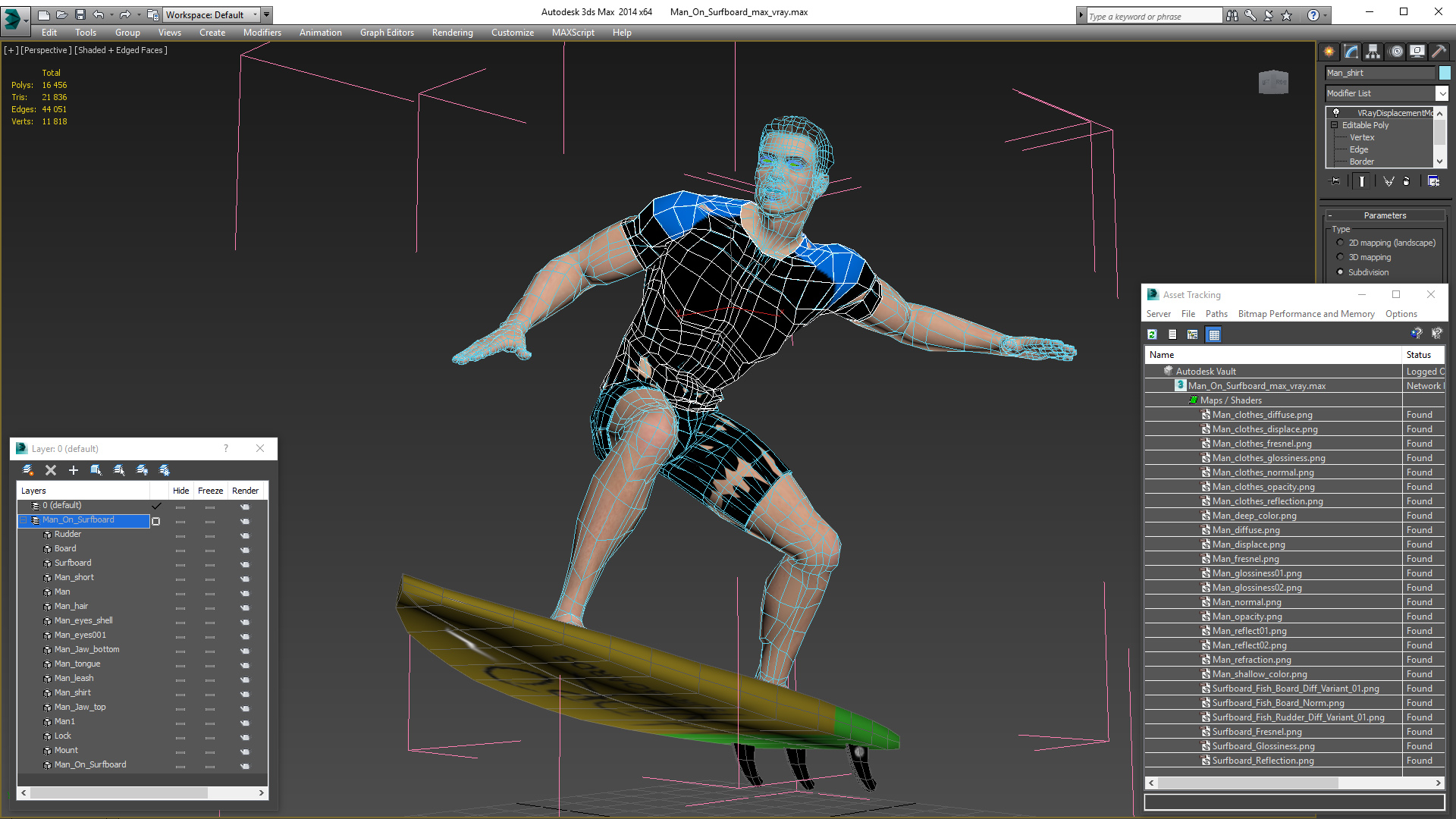Click Delete layer X icon

(51, 470)
